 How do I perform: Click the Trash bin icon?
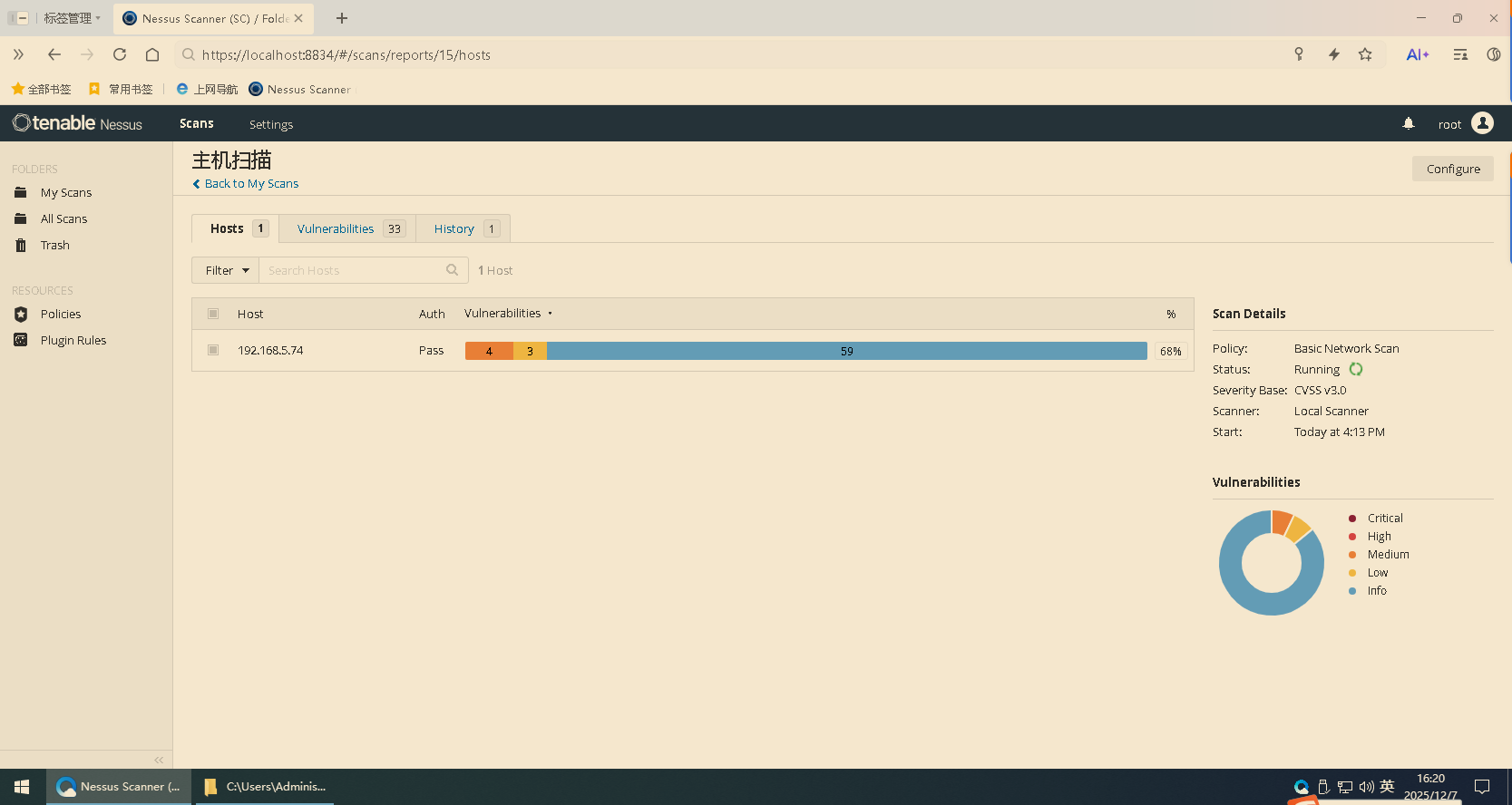click(21, 246)
